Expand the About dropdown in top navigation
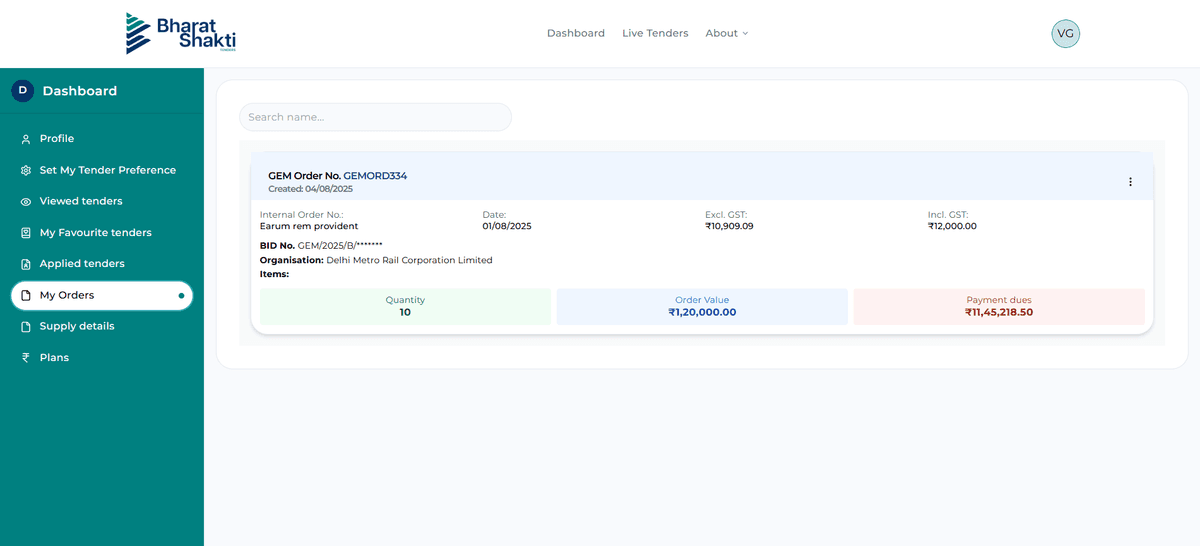This screenshot has width=1200, height=546. click(726, 33)
